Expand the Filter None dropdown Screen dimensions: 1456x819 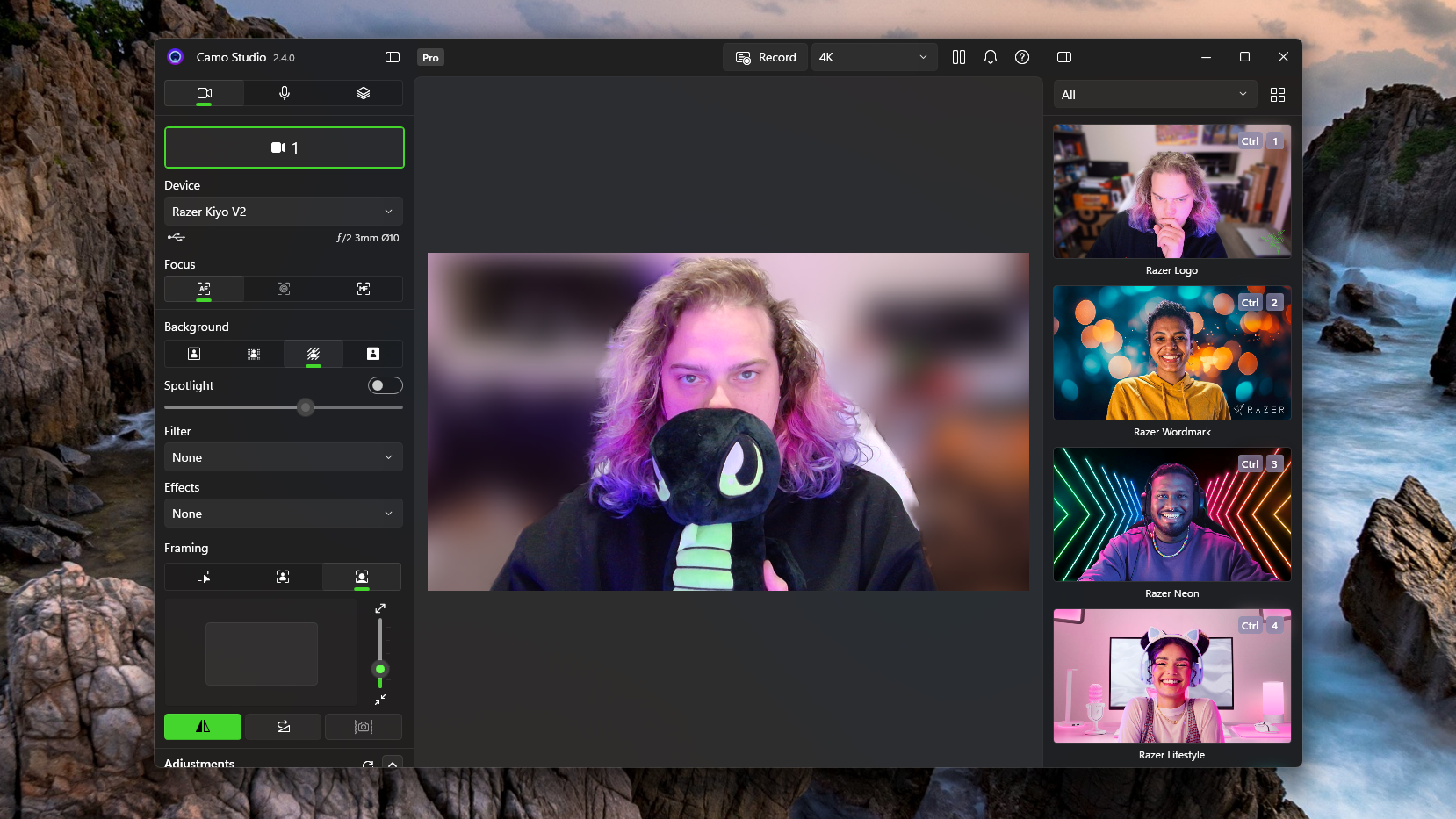[284, 457]
